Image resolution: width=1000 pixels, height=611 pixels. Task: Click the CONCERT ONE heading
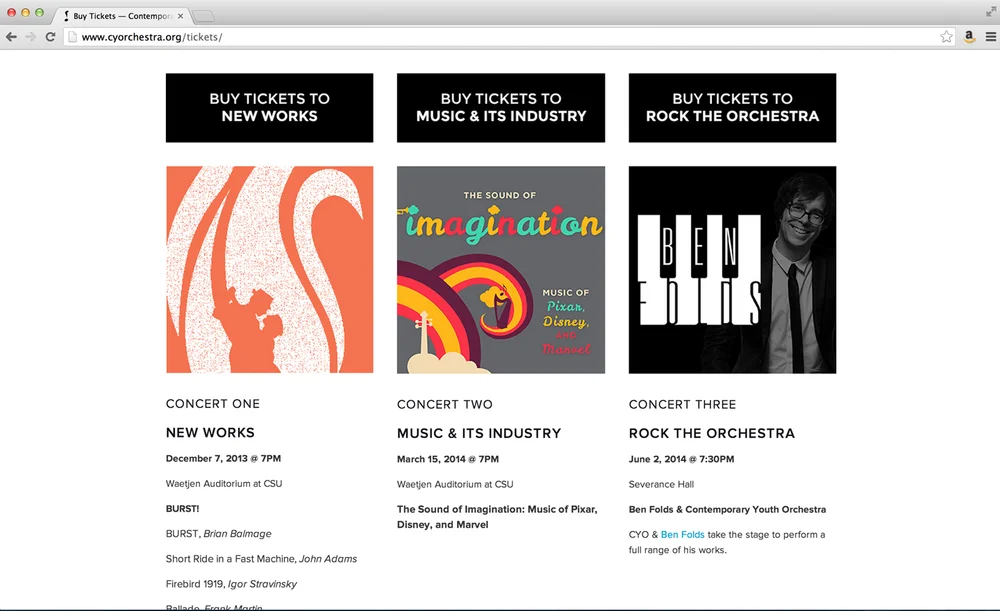(213, 404)
